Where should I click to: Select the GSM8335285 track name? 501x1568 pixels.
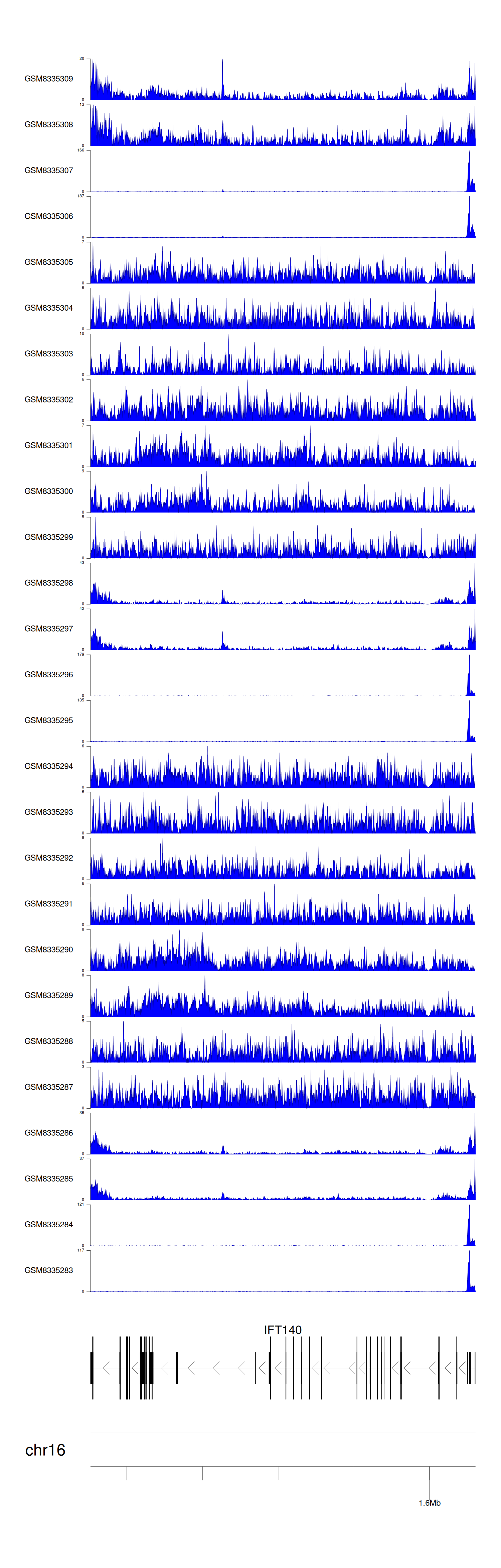pyautogui.click(x=49, y=1179)
